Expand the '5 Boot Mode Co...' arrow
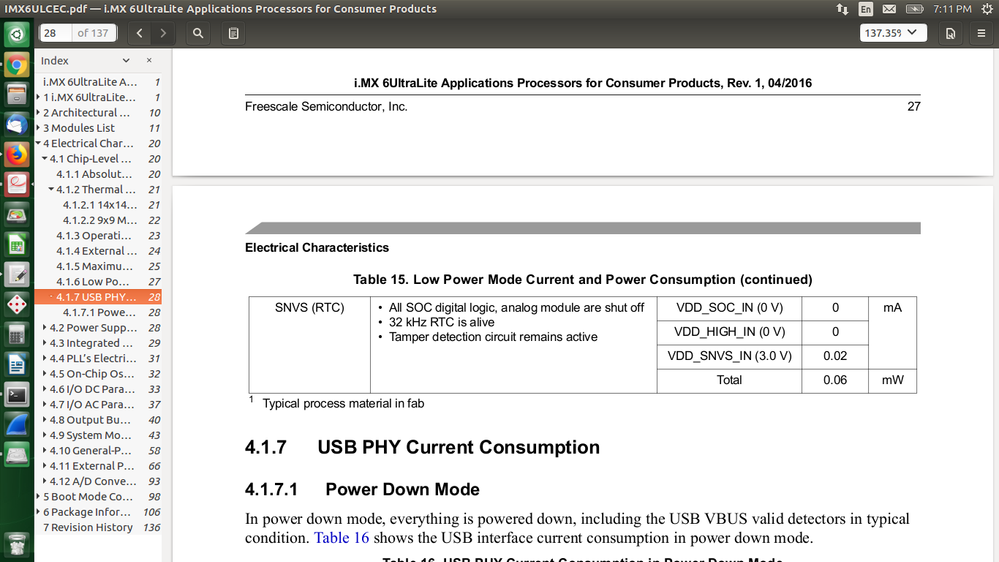 [38, 496]
